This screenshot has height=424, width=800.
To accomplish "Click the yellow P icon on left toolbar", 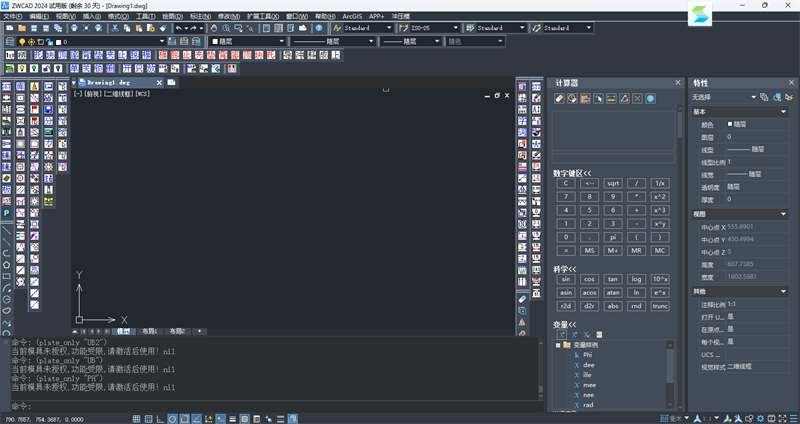I will point(6,213).
